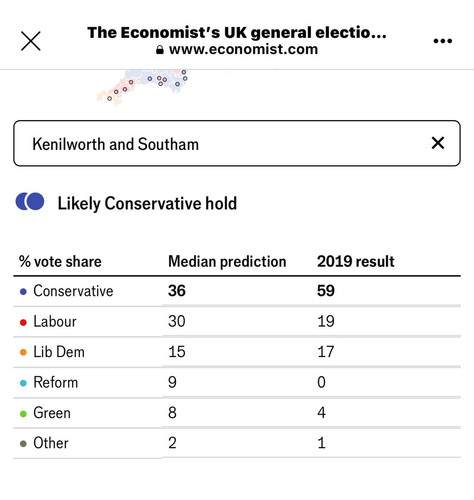Screen dimensions: 474x500
Task: Tap The Economist's UK general election title
Action: [237, 33]
